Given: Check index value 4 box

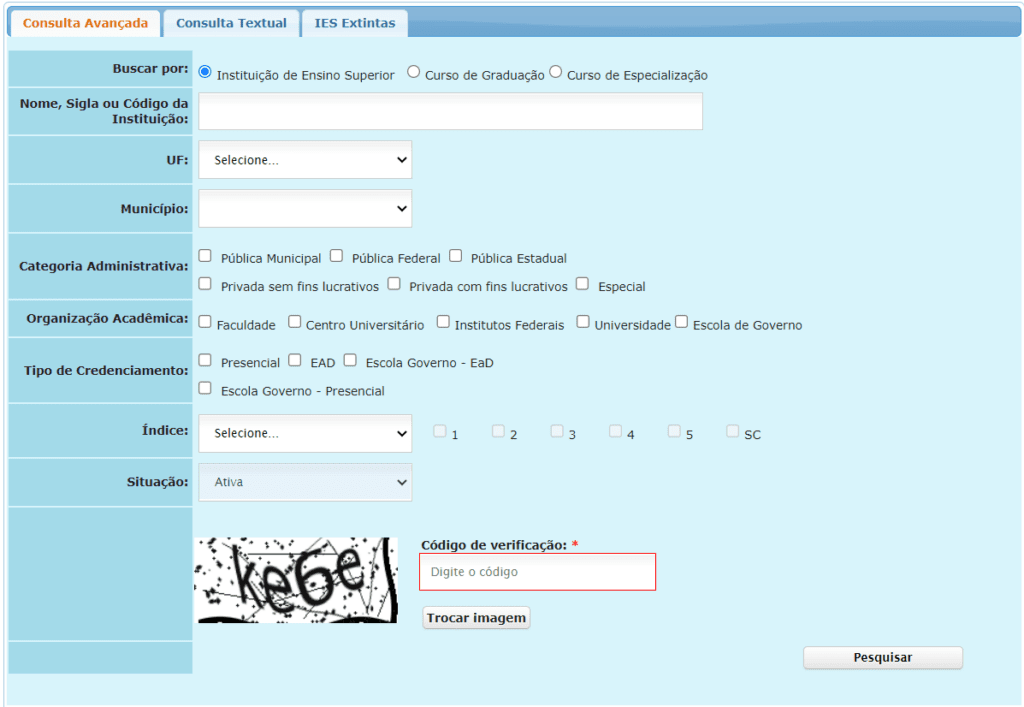Looking at the screenshot, I should tap(615, 432).
